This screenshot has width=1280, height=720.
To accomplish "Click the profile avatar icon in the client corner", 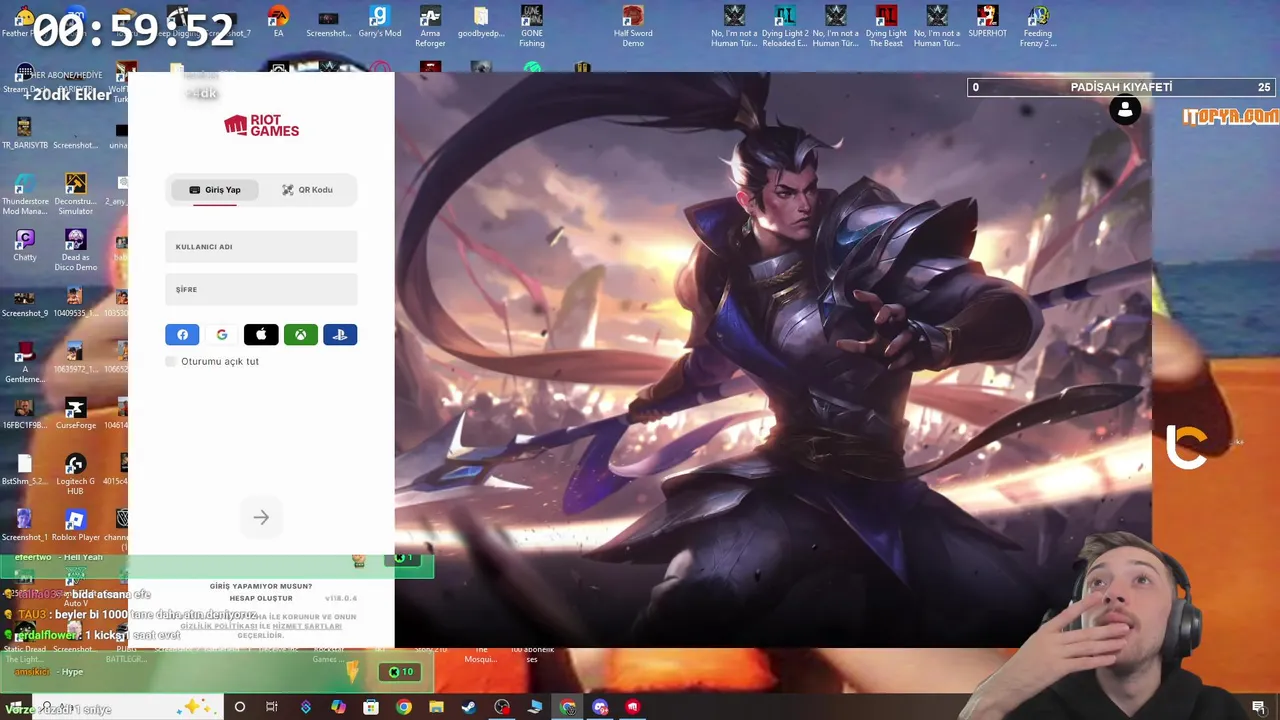I will click(x=1125, y=110).
